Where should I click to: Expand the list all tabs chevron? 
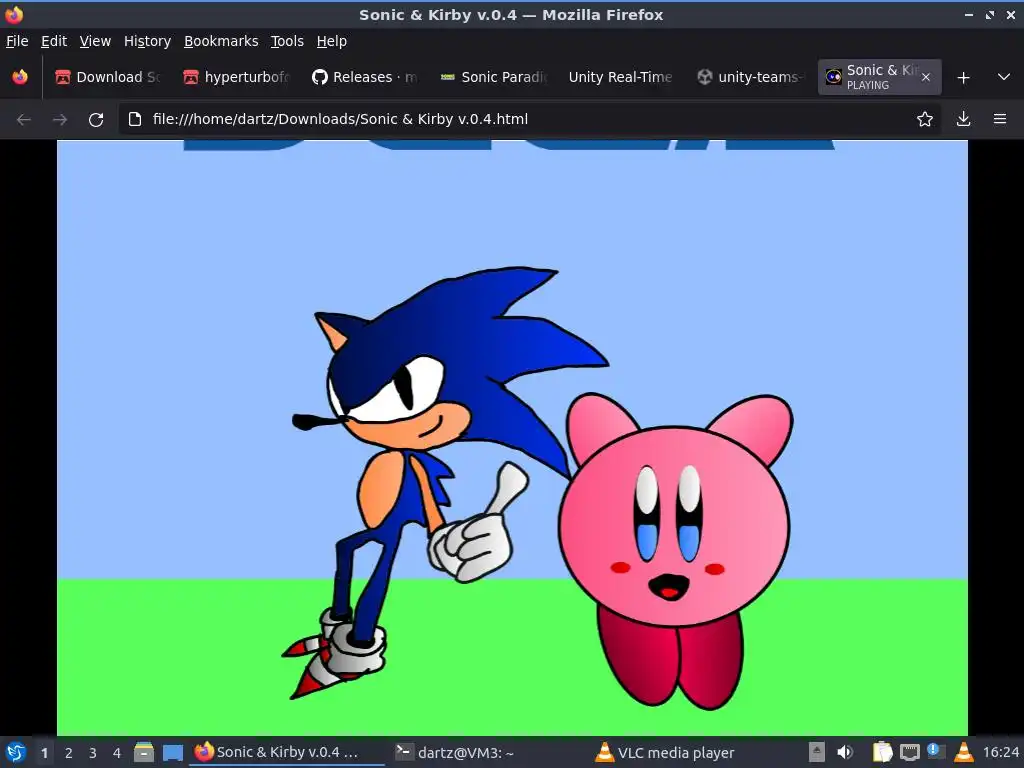tap(1004, 77)
